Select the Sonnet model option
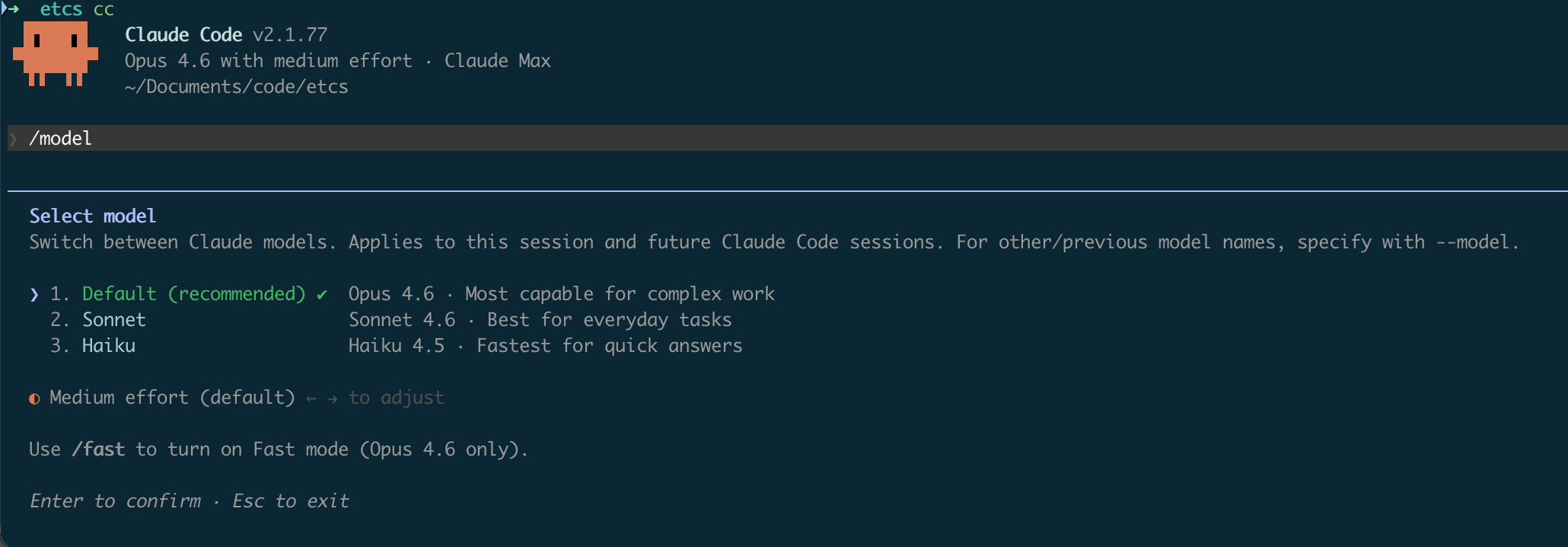Viewport: 1568px width, 547px height. click(114, 320)
